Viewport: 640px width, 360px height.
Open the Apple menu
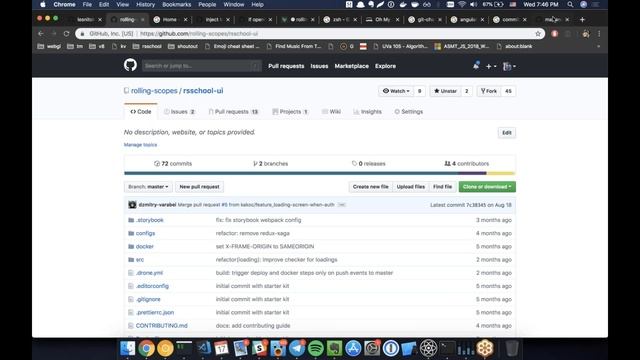pos(43,4)
